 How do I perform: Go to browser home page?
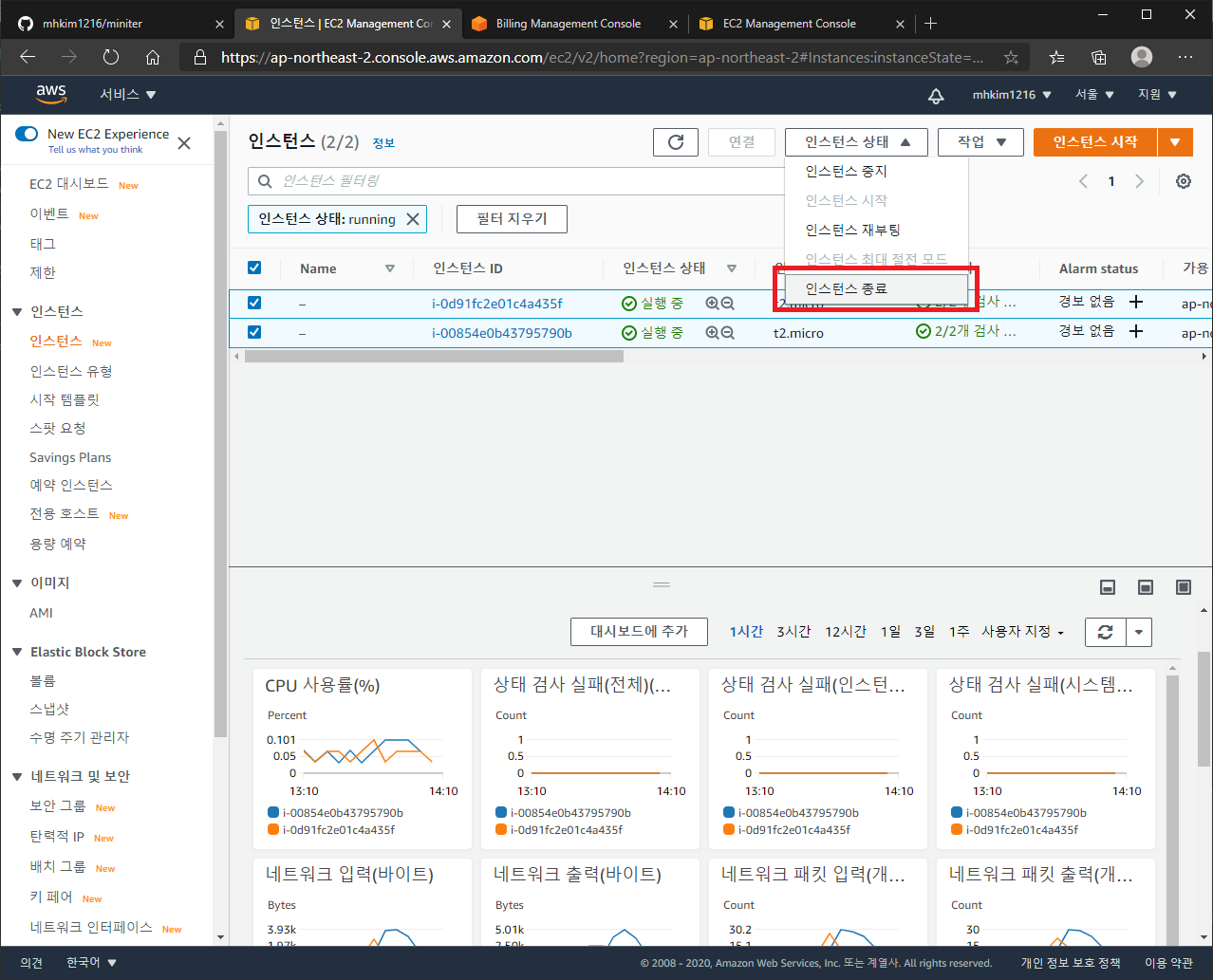click(x=153, y=58)
